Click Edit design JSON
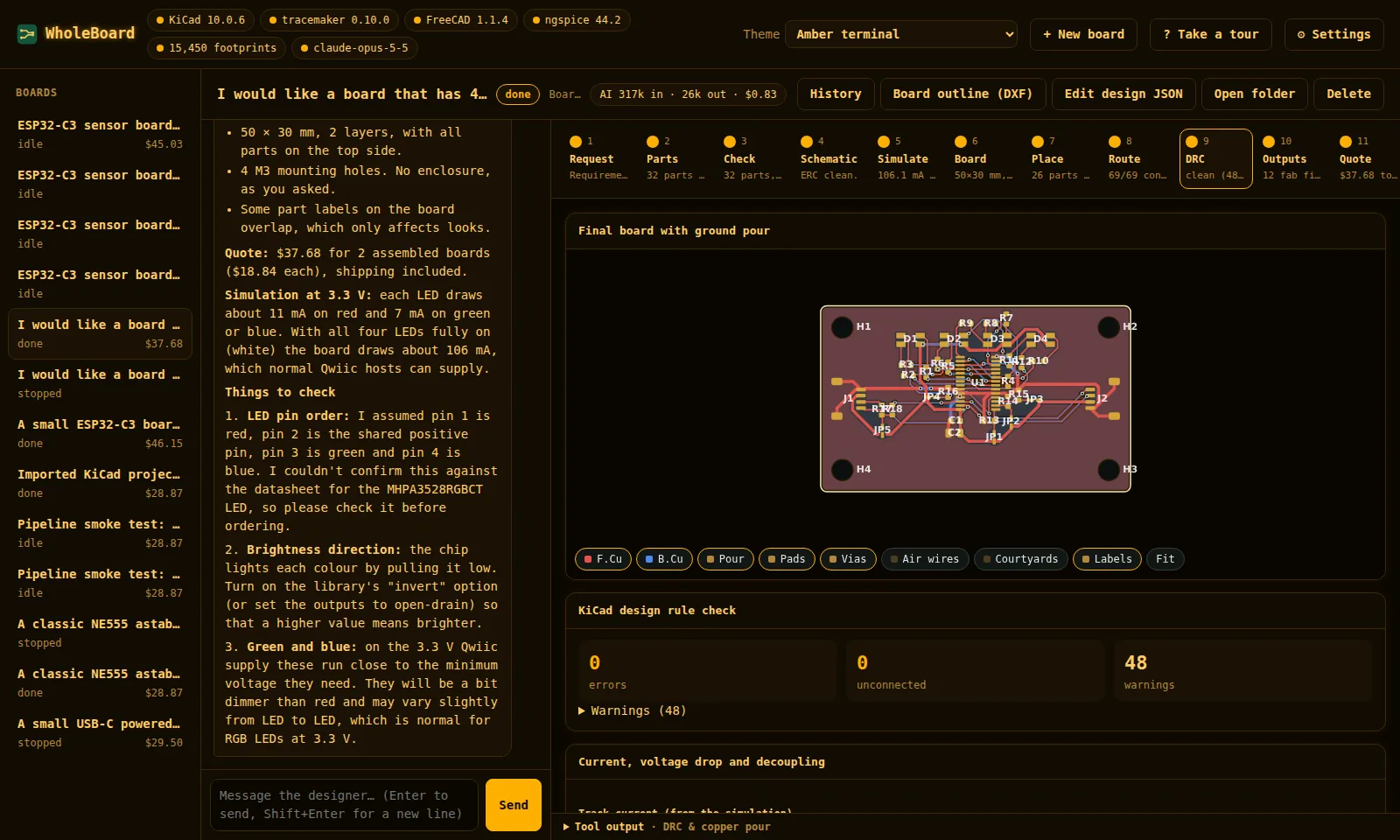Screen dimensions: 1400x840 [x=1123, y=94]
